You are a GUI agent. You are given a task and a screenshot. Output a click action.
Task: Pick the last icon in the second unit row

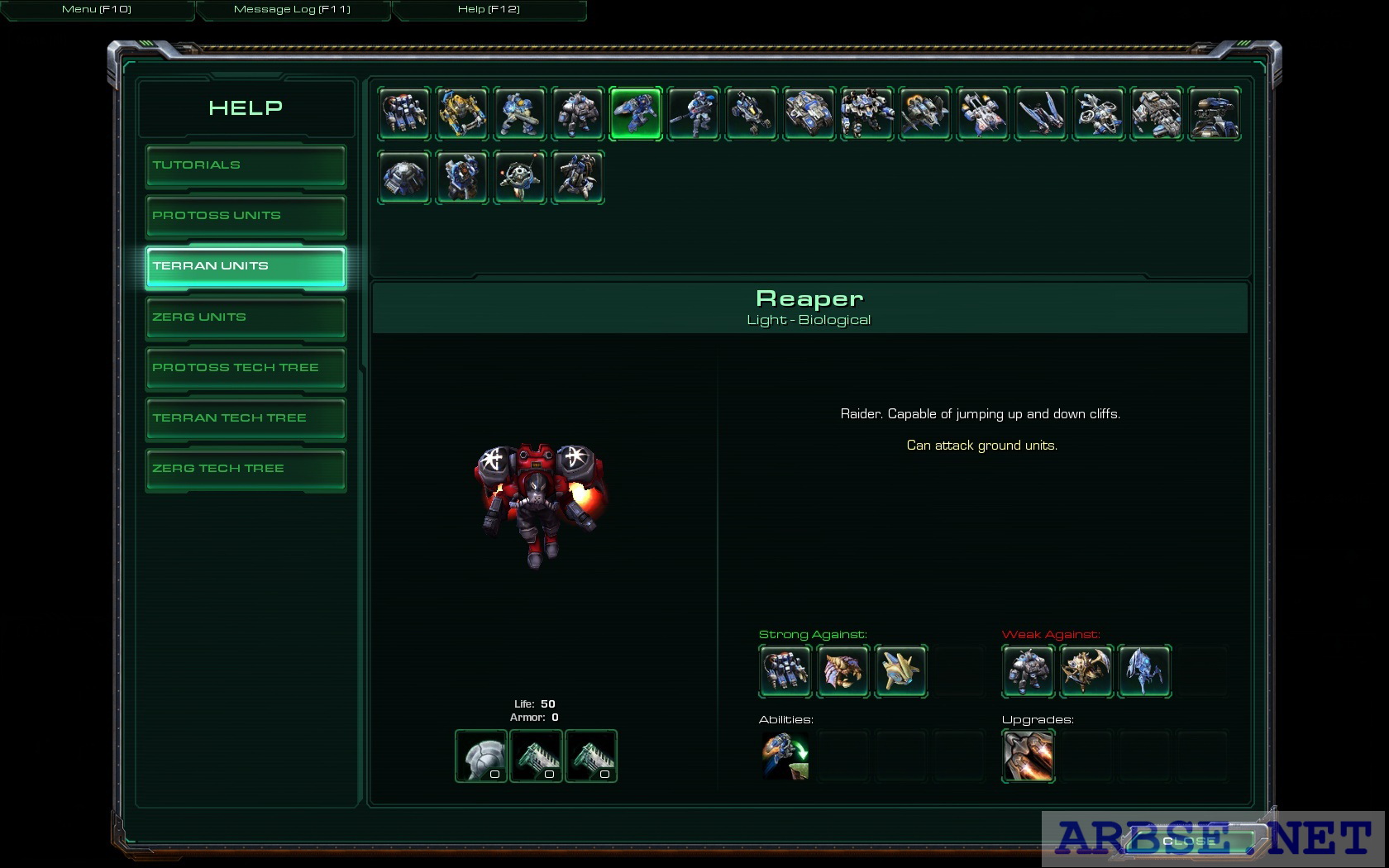(x=578, y=177)
